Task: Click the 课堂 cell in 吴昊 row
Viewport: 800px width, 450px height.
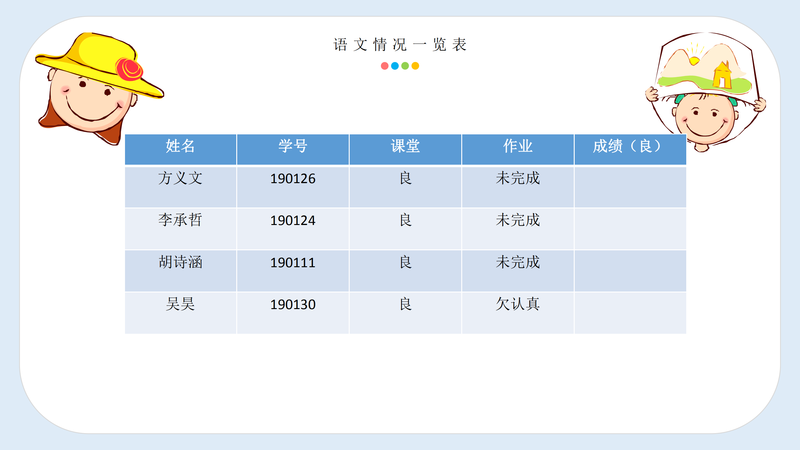Action: (x=406, y=313)
